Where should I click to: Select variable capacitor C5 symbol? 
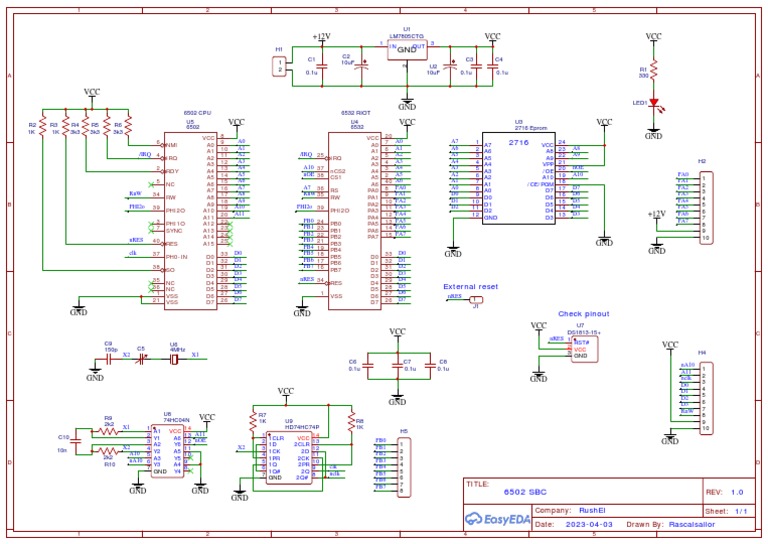pos(142,359)
